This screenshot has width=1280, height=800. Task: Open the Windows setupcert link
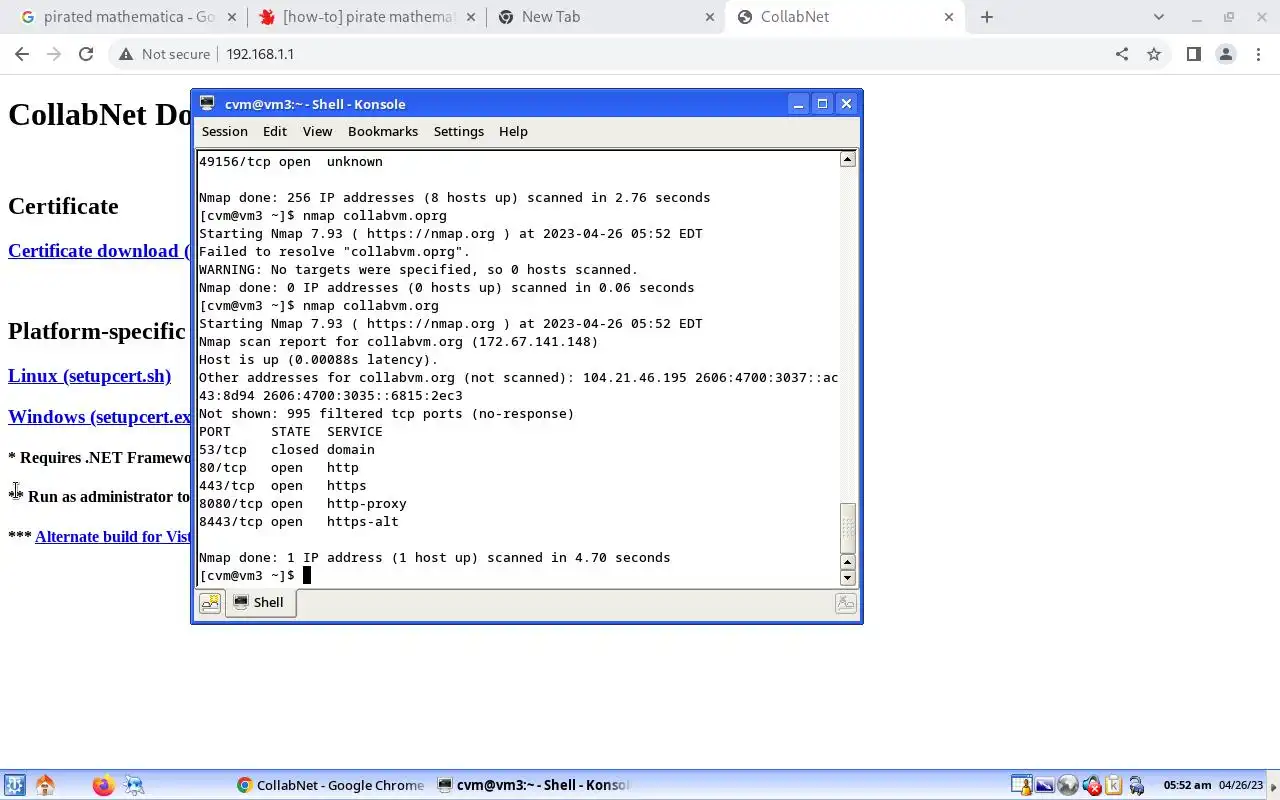99,417
